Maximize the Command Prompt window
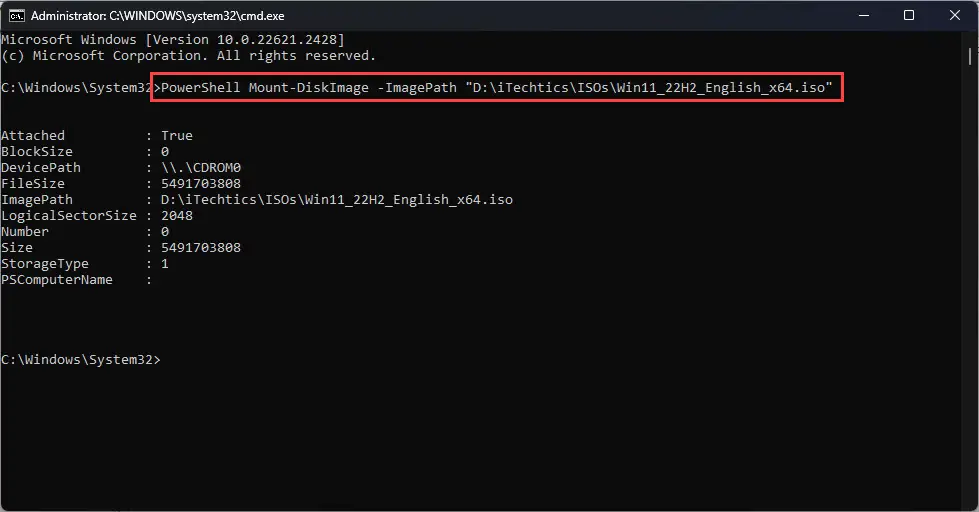Viewport: 979px width, 512px height. click(x=909, y=16)
